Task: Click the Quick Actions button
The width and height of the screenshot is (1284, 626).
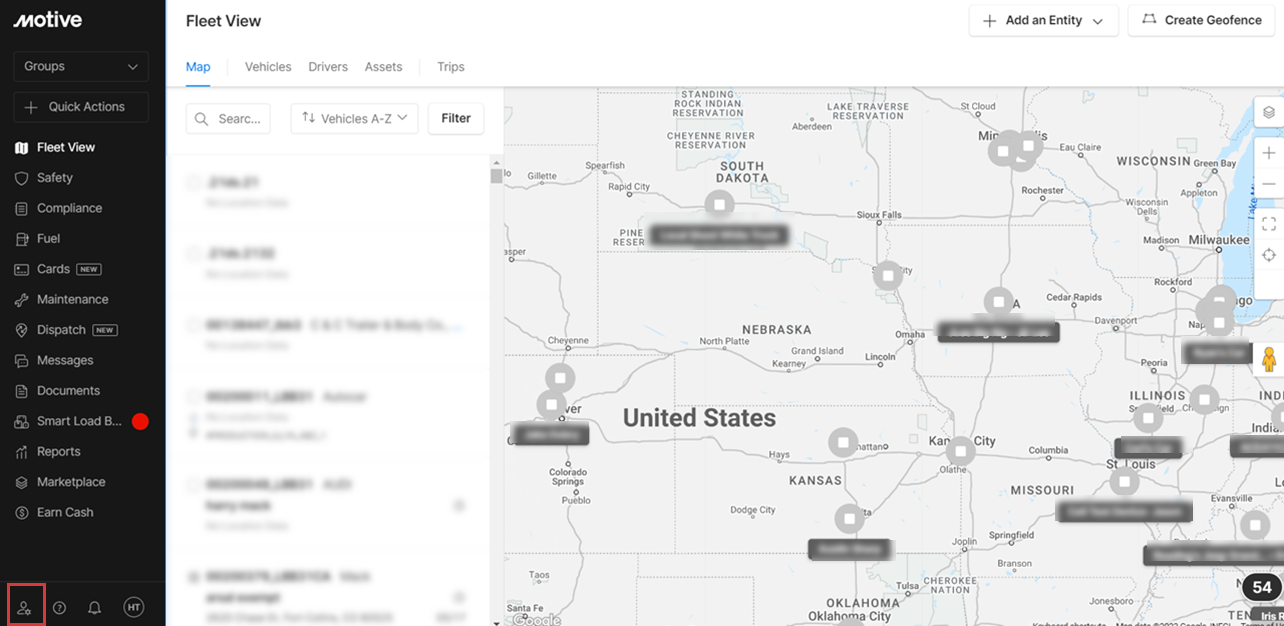Action: point(81,107)
